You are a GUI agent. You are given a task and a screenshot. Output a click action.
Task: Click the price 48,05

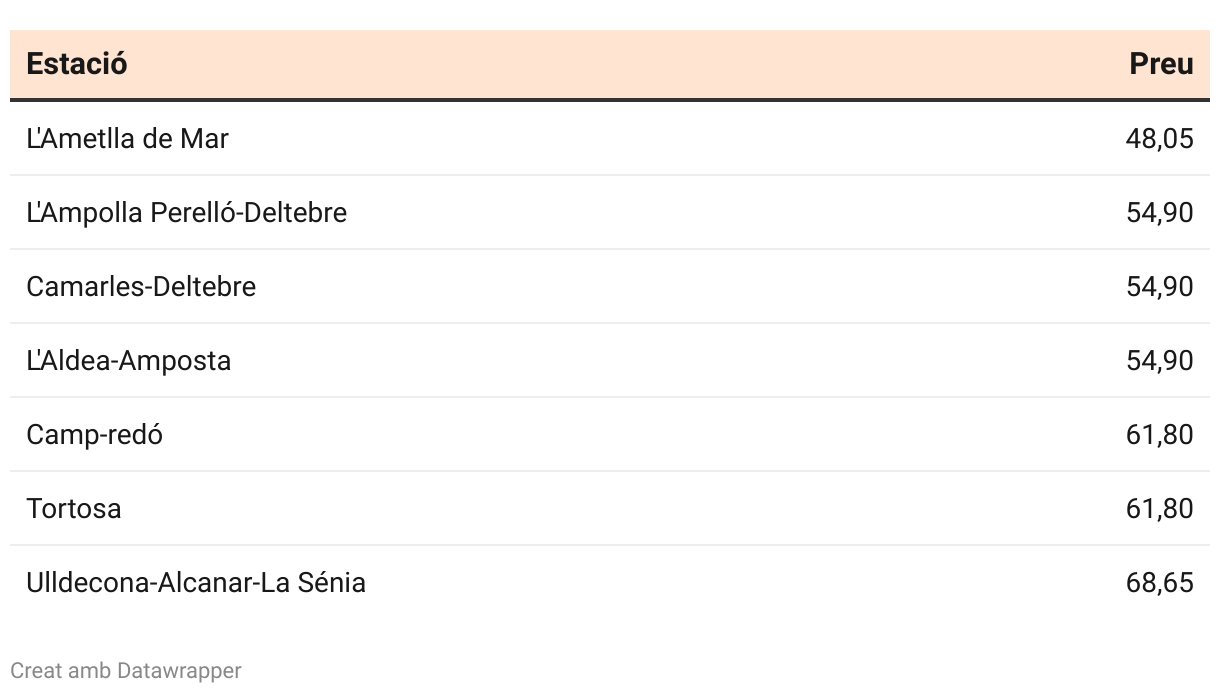1159,138
